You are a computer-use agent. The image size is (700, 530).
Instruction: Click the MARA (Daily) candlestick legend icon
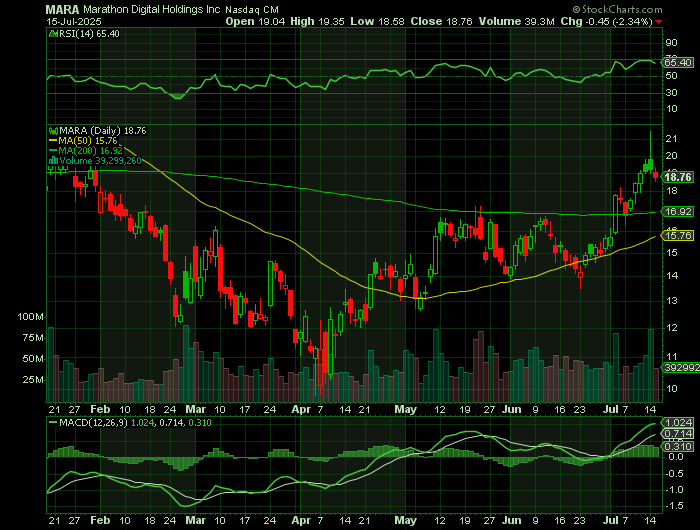click(x=53, y=131)
